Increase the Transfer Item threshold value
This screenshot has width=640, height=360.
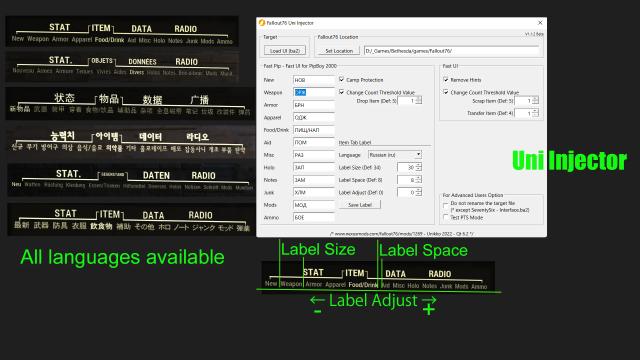click(536, 111)
